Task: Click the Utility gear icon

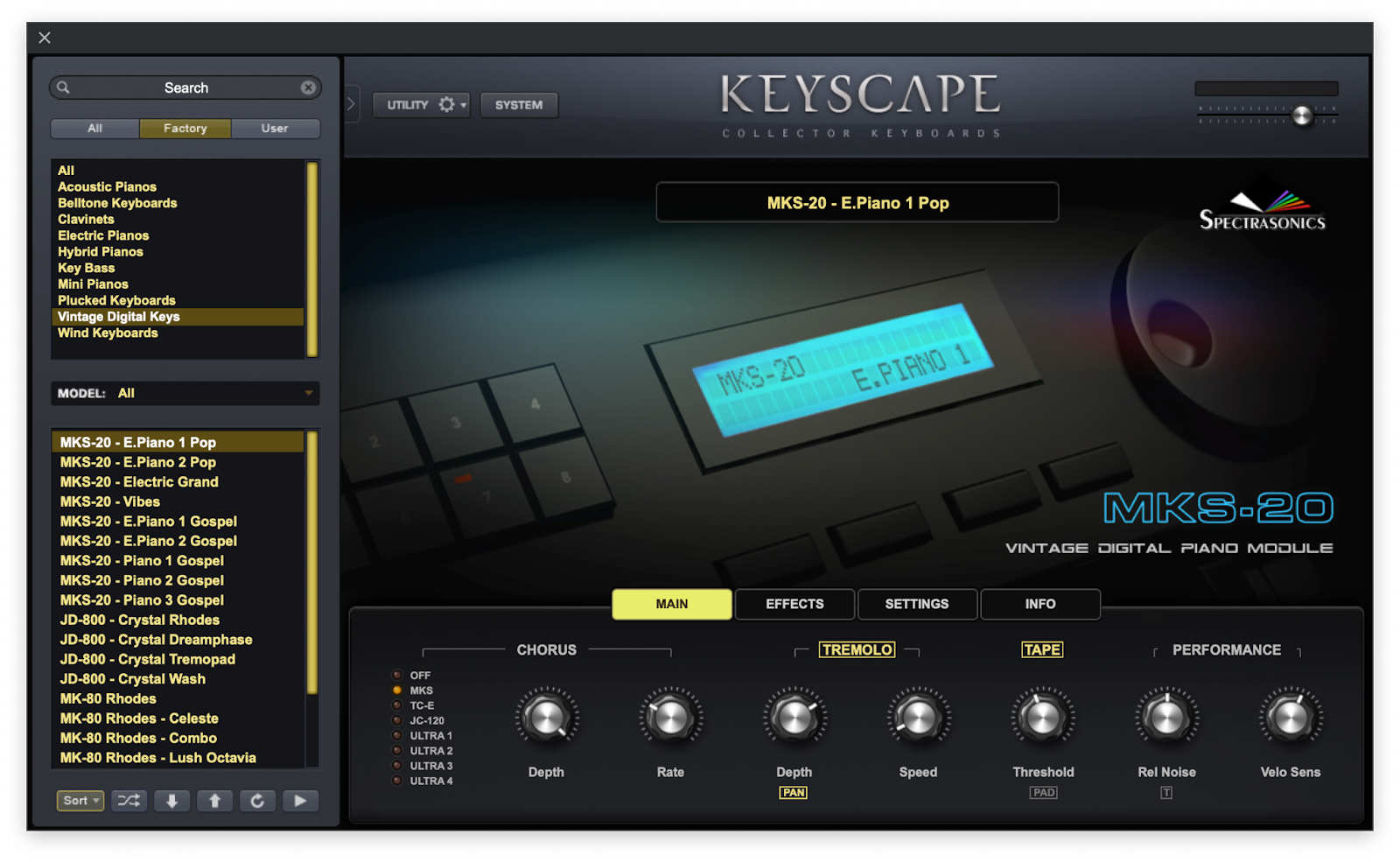Action: coord(447,104)
